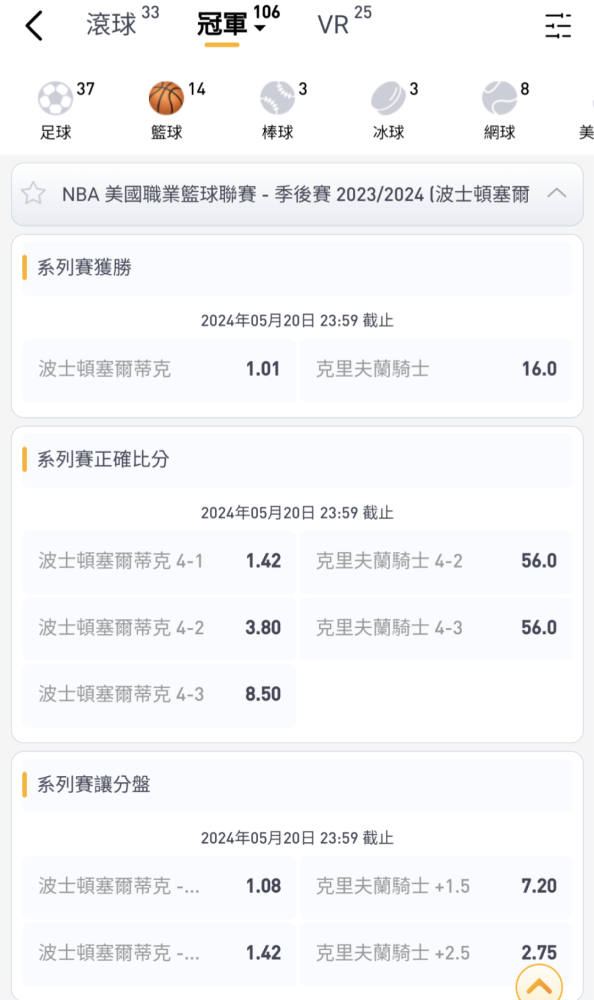Select 波士頓塞爾蒂克 4-3 odds 8.50
This screenshot has height=1000, width=594.
(x=160, y=695)
